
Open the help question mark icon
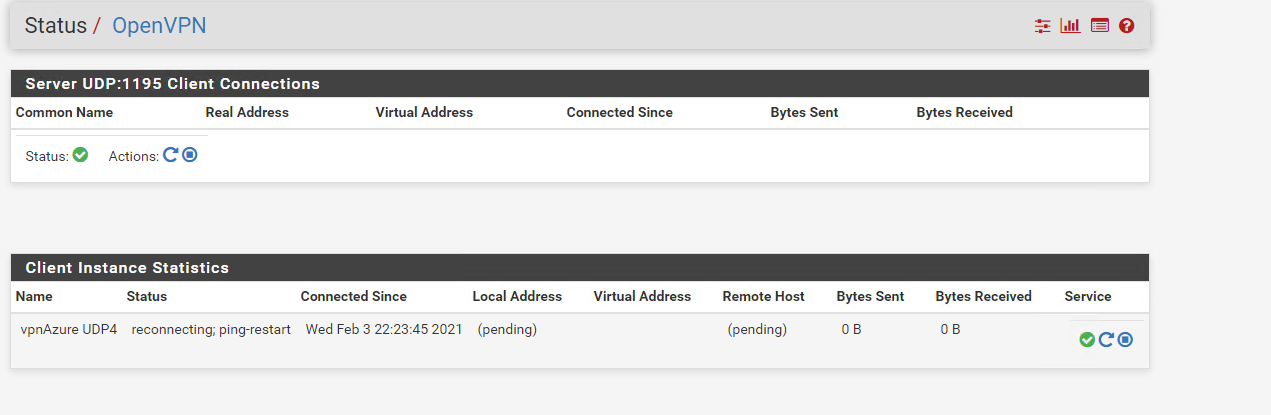[1127, 26]
